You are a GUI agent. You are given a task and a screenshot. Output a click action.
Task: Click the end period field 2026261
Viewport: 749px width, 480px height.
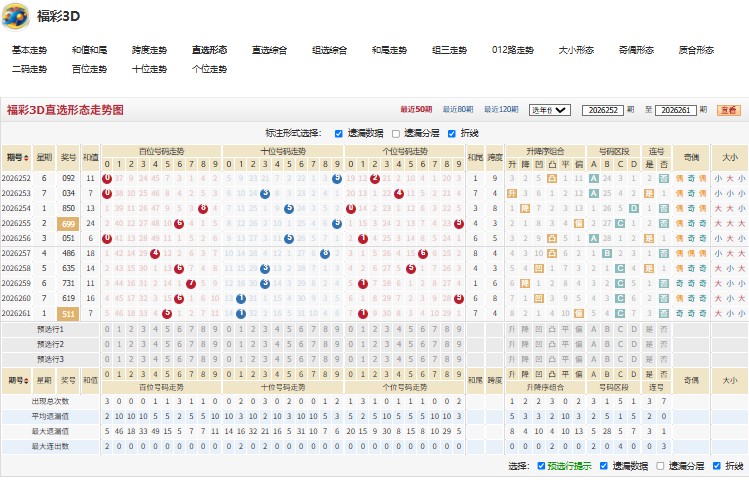pos(675,110)
